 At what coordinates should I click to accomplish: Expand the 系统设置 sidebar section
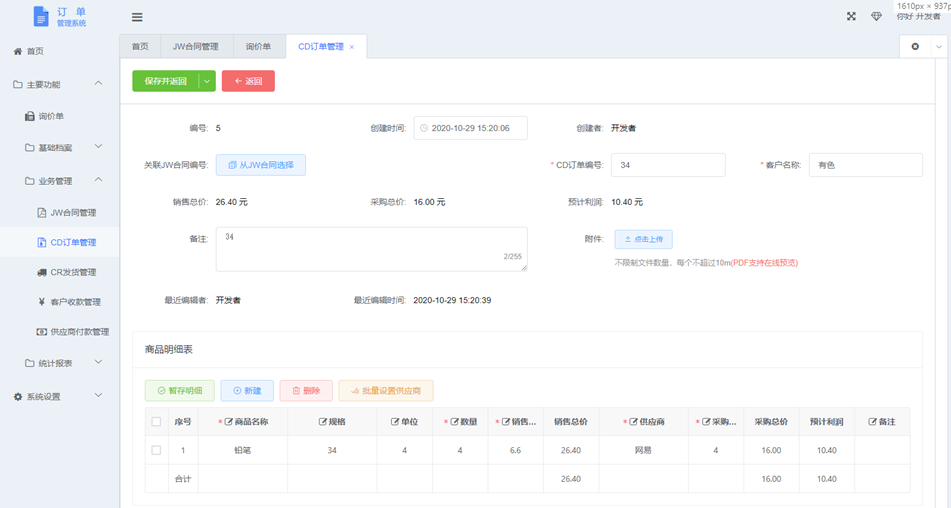click(98, 396)
